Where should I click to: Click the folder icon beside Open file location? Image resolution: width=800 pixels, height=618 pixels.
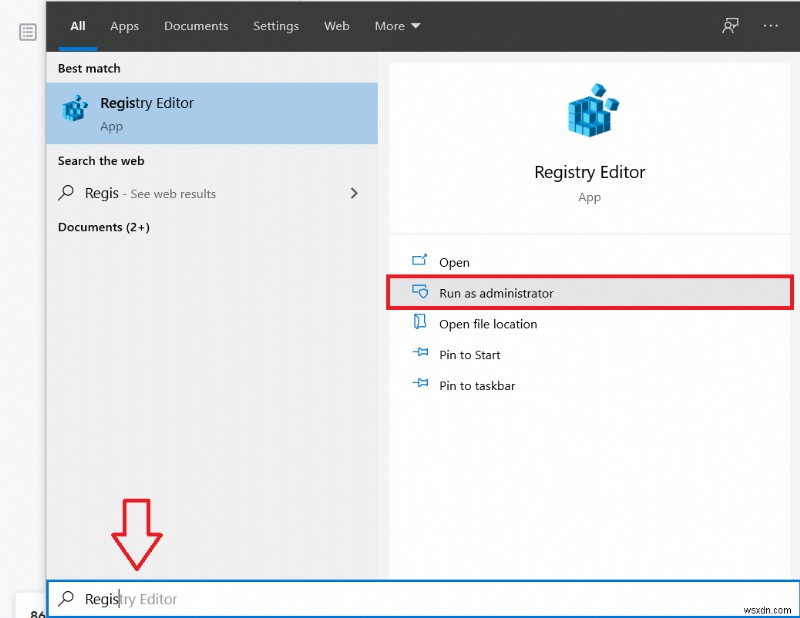tap(418, 323)
